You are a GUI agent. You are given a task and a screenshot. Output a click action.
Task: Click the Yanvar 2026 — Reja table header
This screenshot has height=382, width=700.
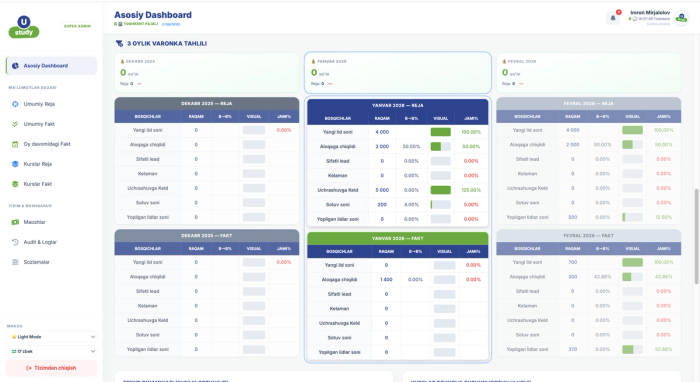point(398,105)
